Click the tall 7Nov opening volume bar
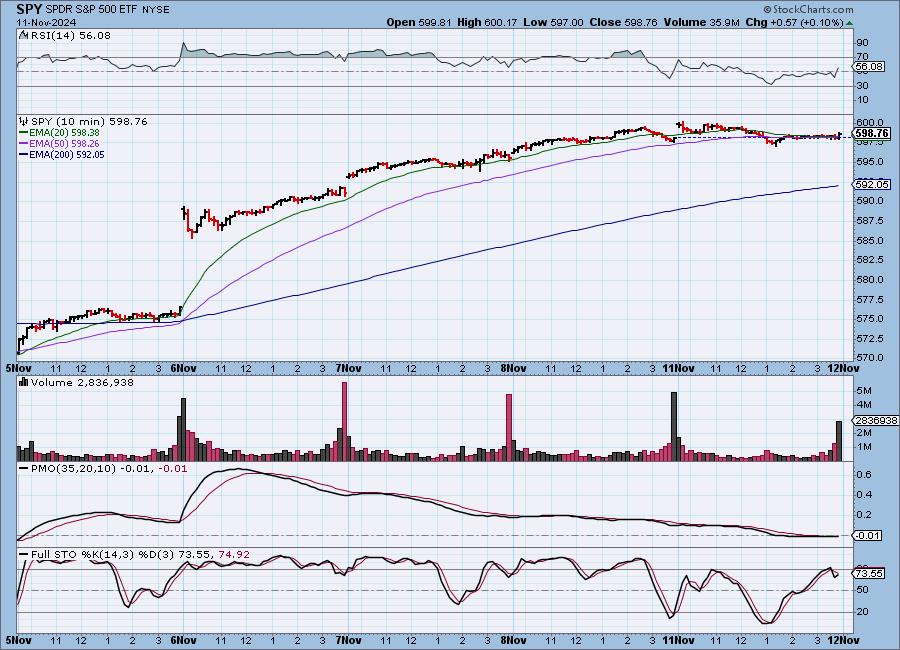Screen dimensions: 900x650 click(x=344, y=421)
